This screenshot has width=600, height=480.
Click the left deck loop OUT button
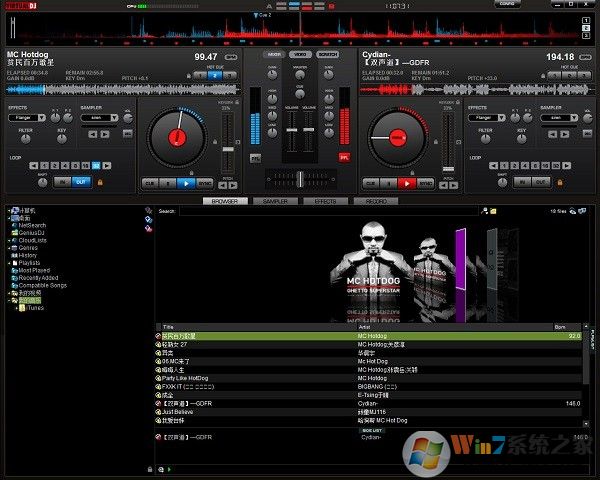[80, 182]
